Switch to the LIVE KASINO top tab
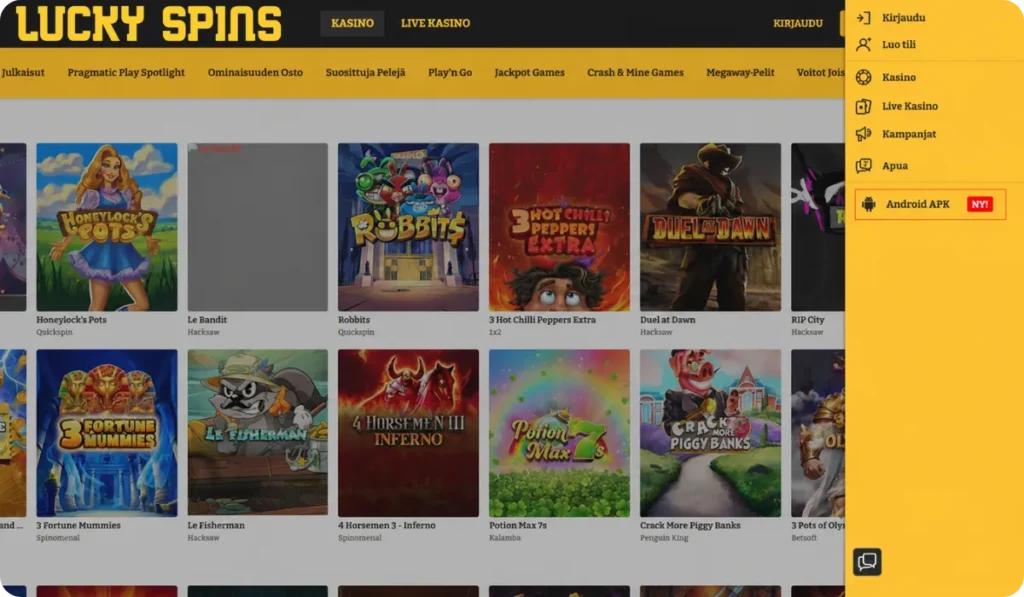 click(x=436, y=23)
